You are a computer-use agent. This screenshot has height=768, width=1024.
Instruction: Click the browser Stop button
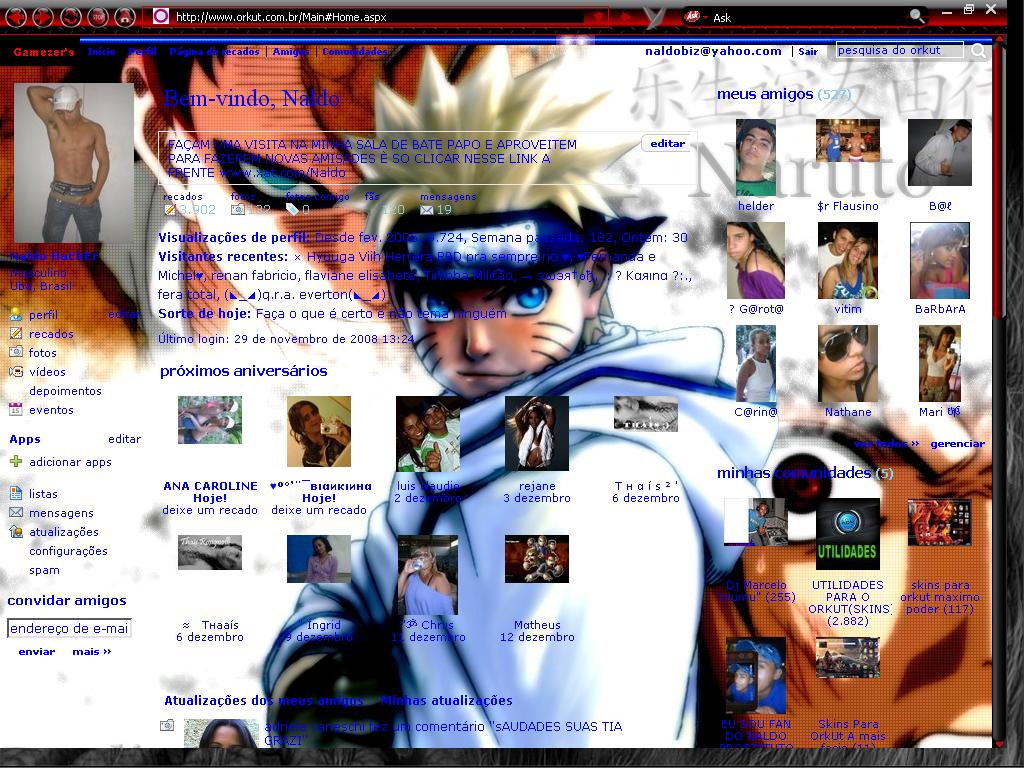(97, 17)
